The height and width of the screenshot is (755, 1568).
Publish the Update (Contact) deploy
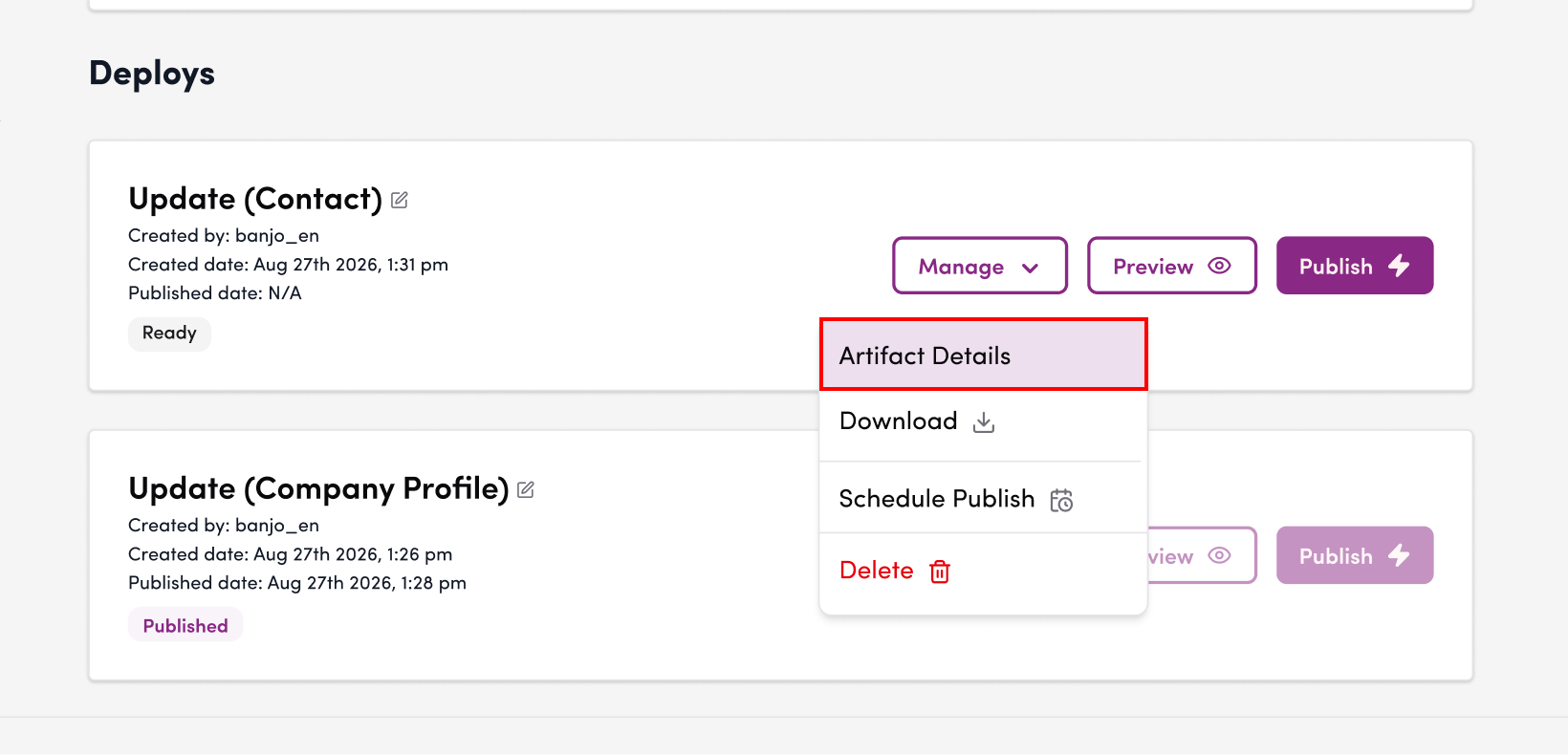pyautogui.click(x=1355, y=266)
